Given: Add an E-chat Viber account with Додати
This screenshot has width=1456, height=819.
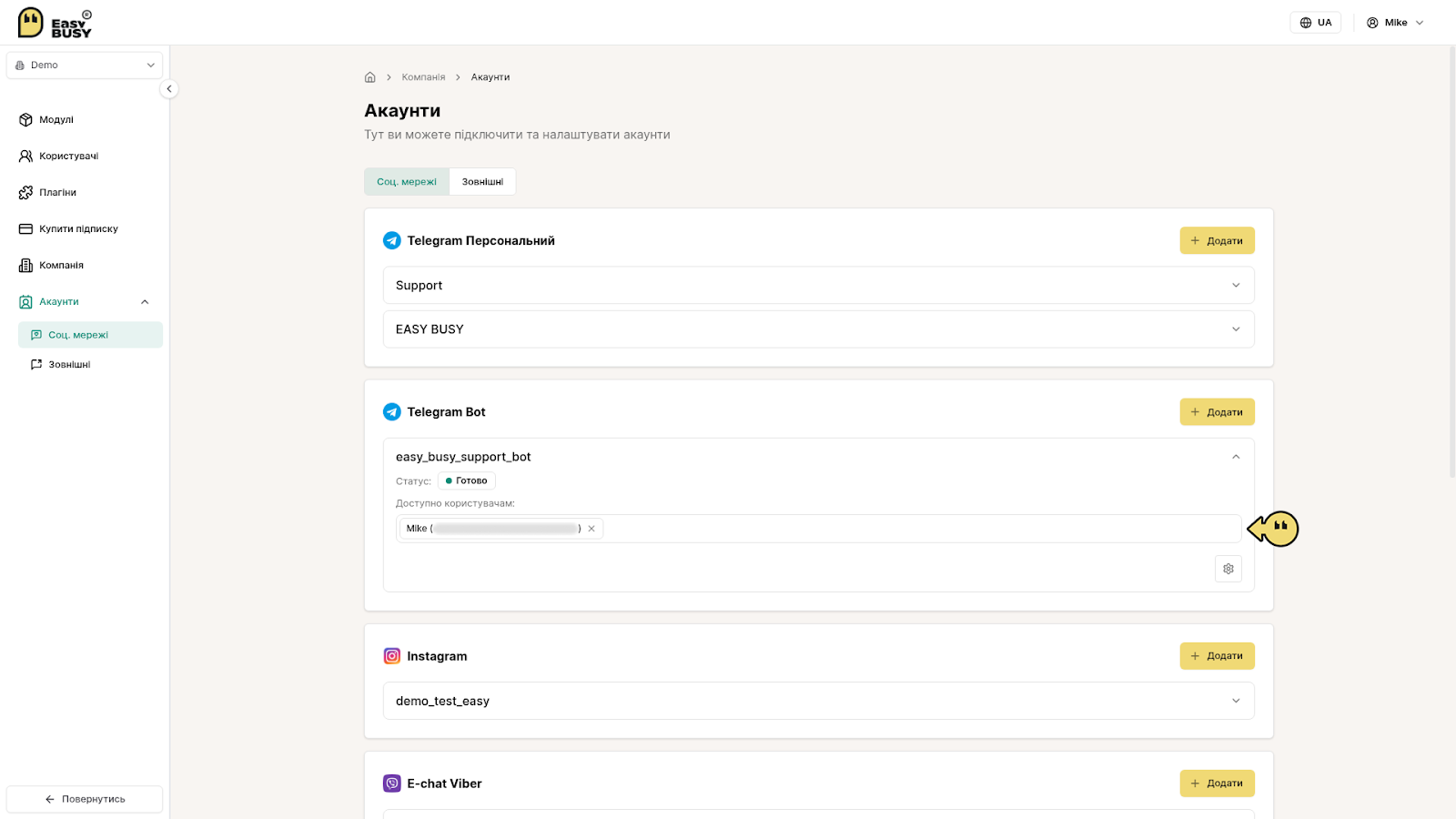Looking at the screenshot, I should click(1217, 784).
